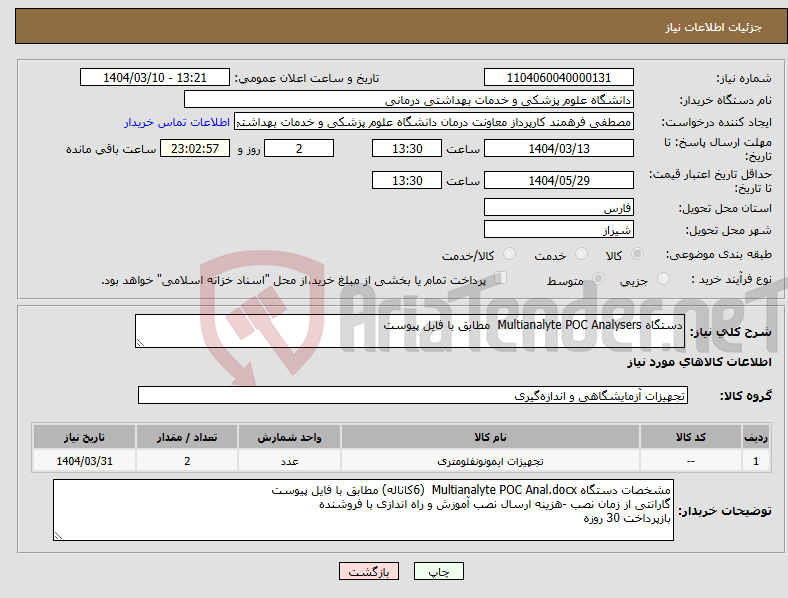Click the announcement date field 1404/03/10 - 13:21
Image resolution: width=788 pixels, height=598 pixels.
pyautogui.click(x=155, y=77)
